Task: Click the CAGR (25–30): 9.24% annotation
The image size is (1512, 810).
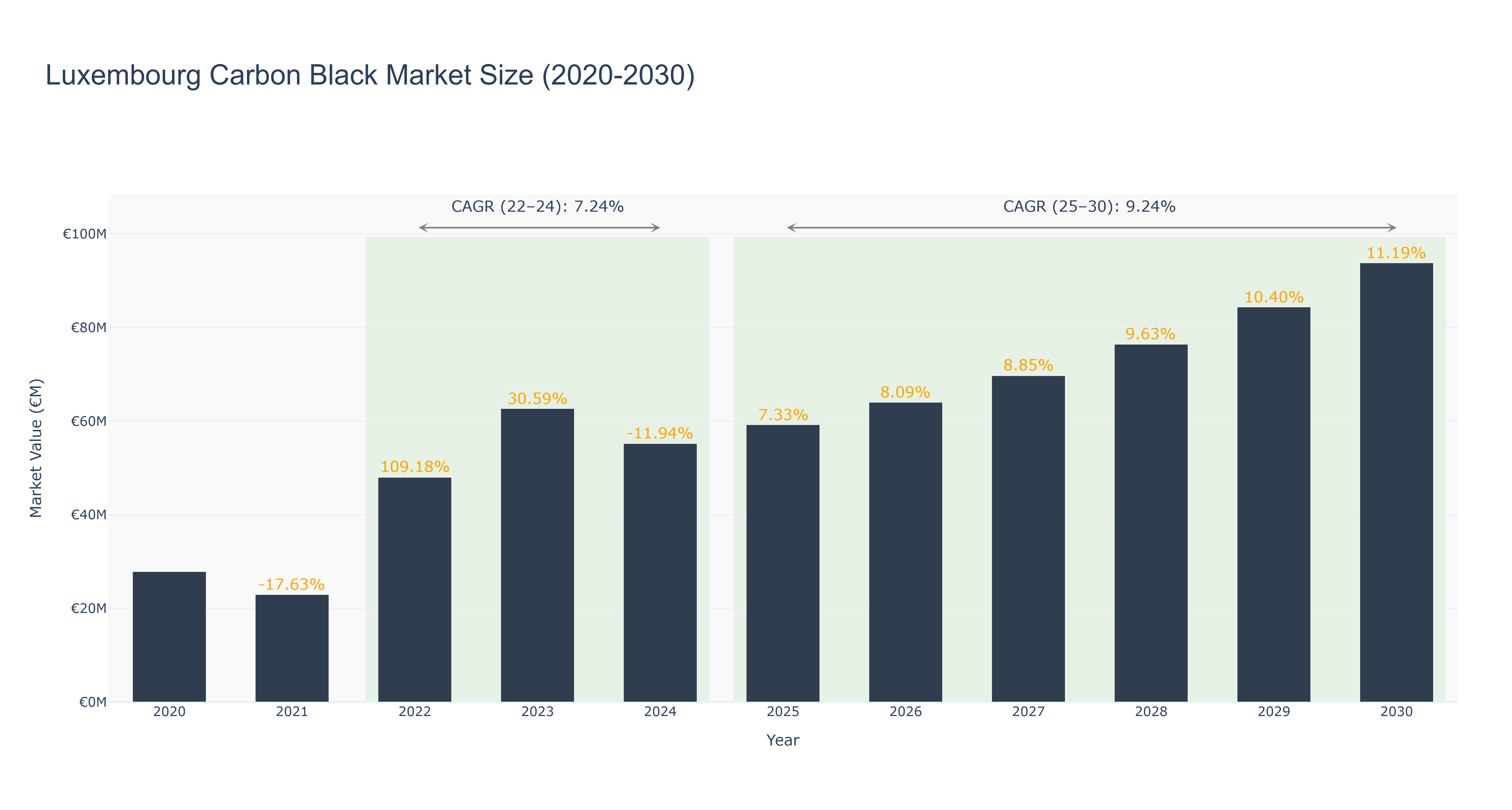Action: click(x=1089, y=207)
